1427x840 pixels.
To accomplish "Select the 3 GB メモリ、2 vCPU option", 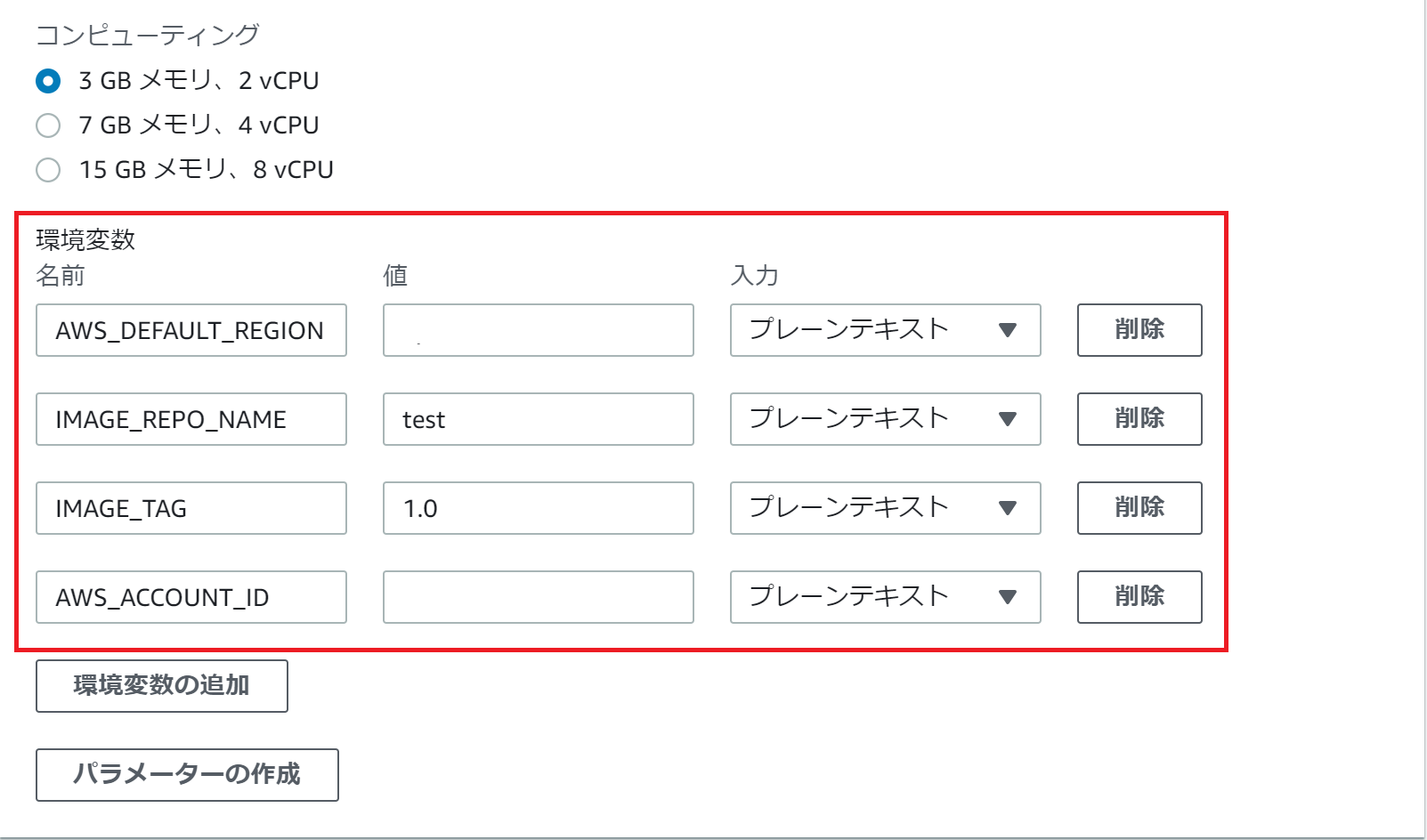I will (x=49, y=80).
